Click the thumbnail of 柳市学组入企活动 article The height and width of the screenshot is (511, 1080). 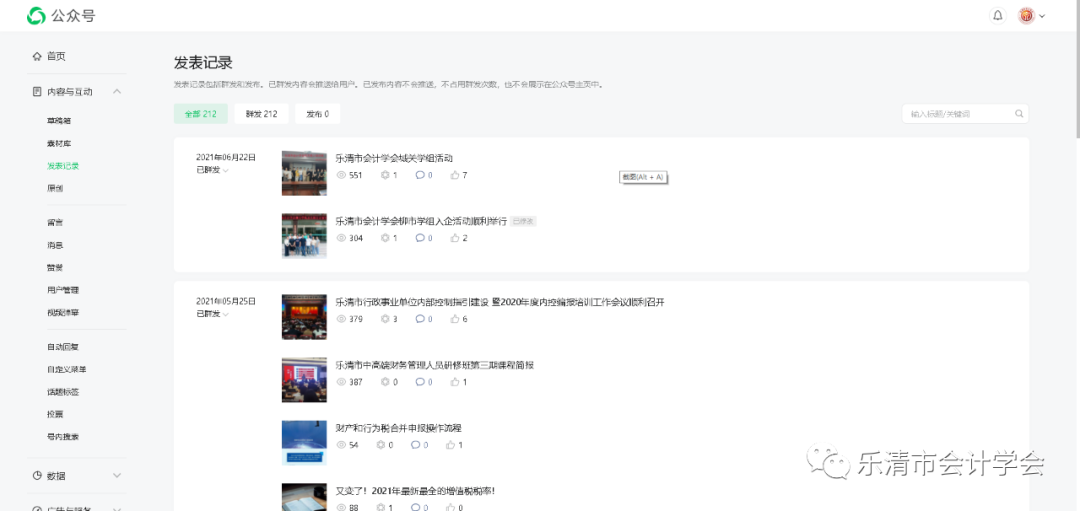point(304,236)
